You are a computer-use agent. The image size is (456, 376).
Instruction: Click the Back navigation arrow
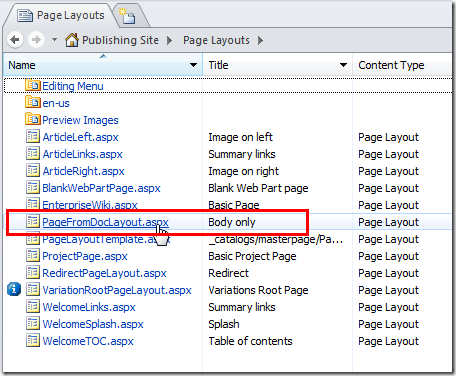pos(15,40)
